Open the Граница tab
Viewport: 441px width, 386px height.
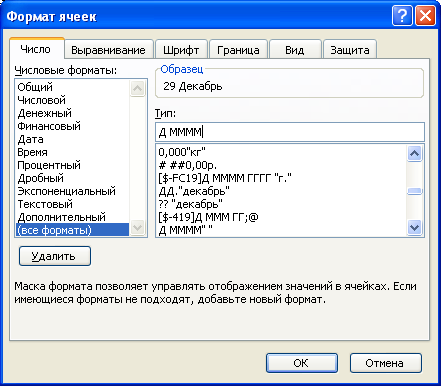pos(238,50)
